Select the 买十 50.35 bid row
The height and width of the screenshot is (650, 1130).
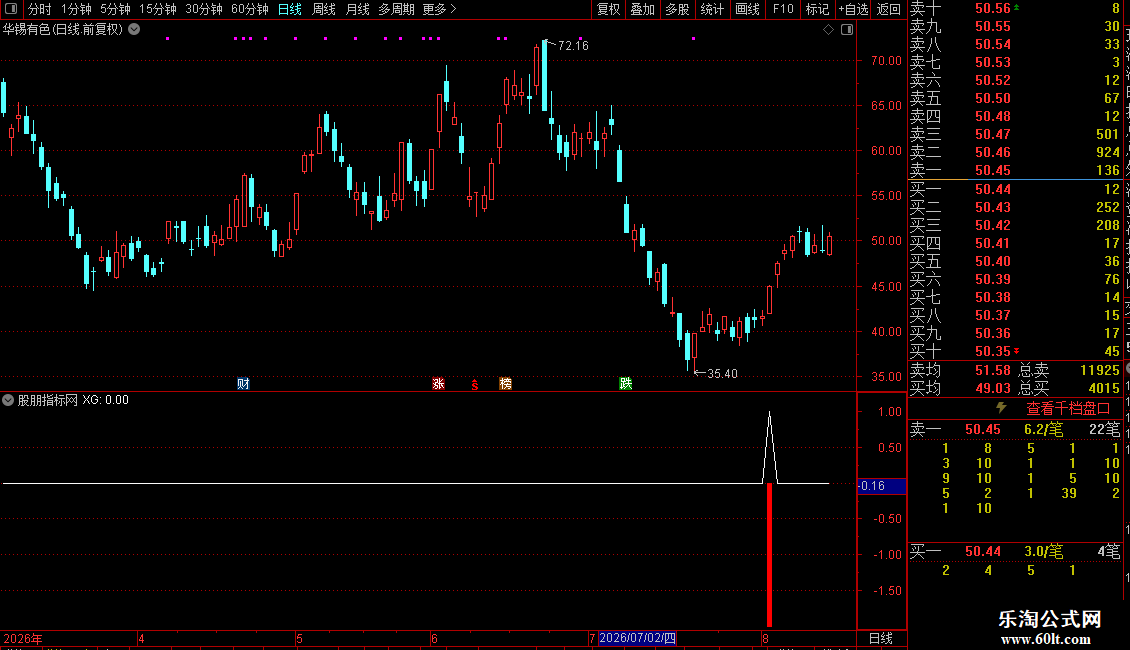coord(1015,351)
